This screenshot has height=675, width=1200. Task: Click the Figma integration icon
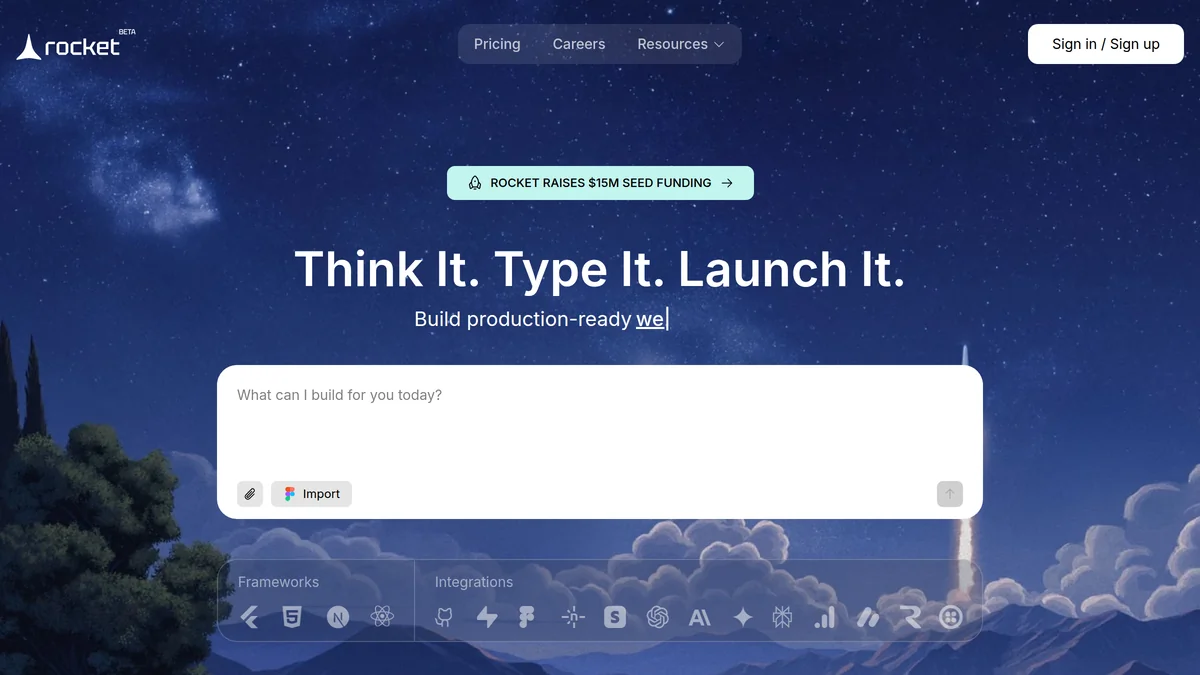(x=527, y=618)
